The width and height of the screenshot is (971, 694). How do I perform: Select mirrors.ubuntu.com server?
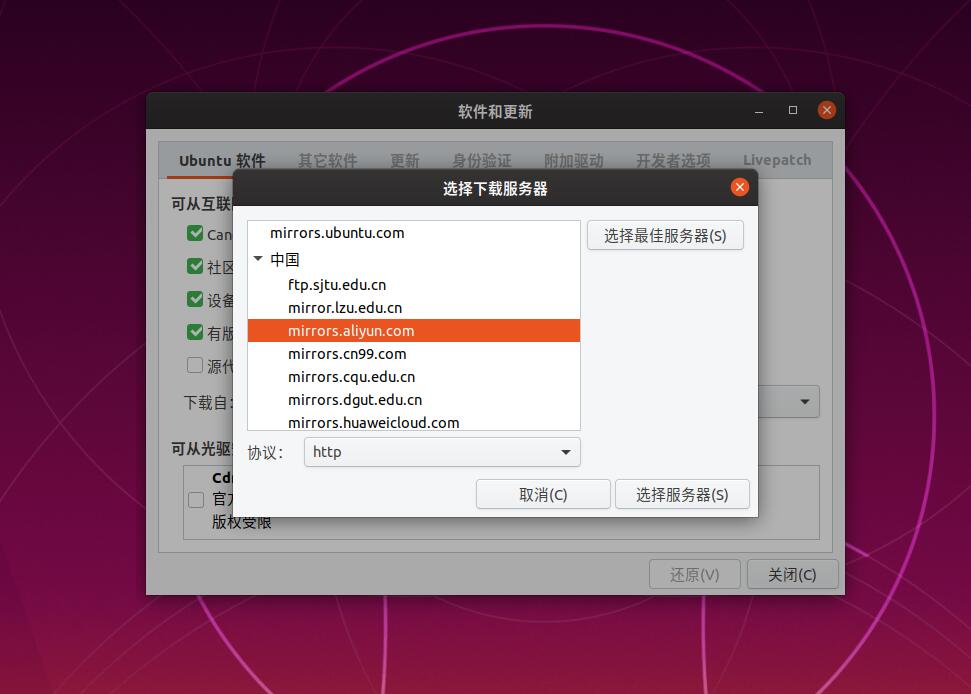coord(414,233)
